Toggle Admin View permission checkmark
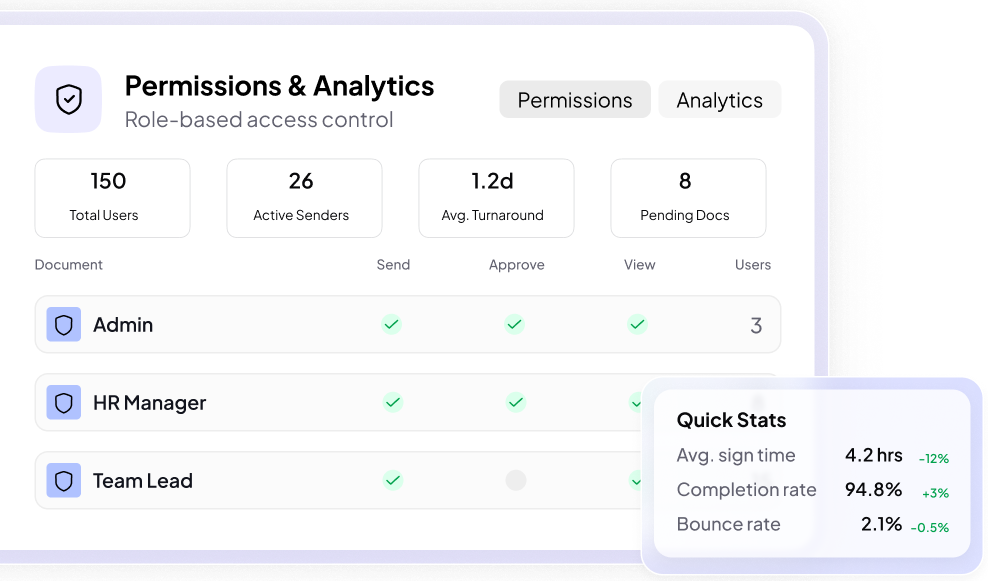The height and width of the screenshot is (581, 988). [637, 324]
